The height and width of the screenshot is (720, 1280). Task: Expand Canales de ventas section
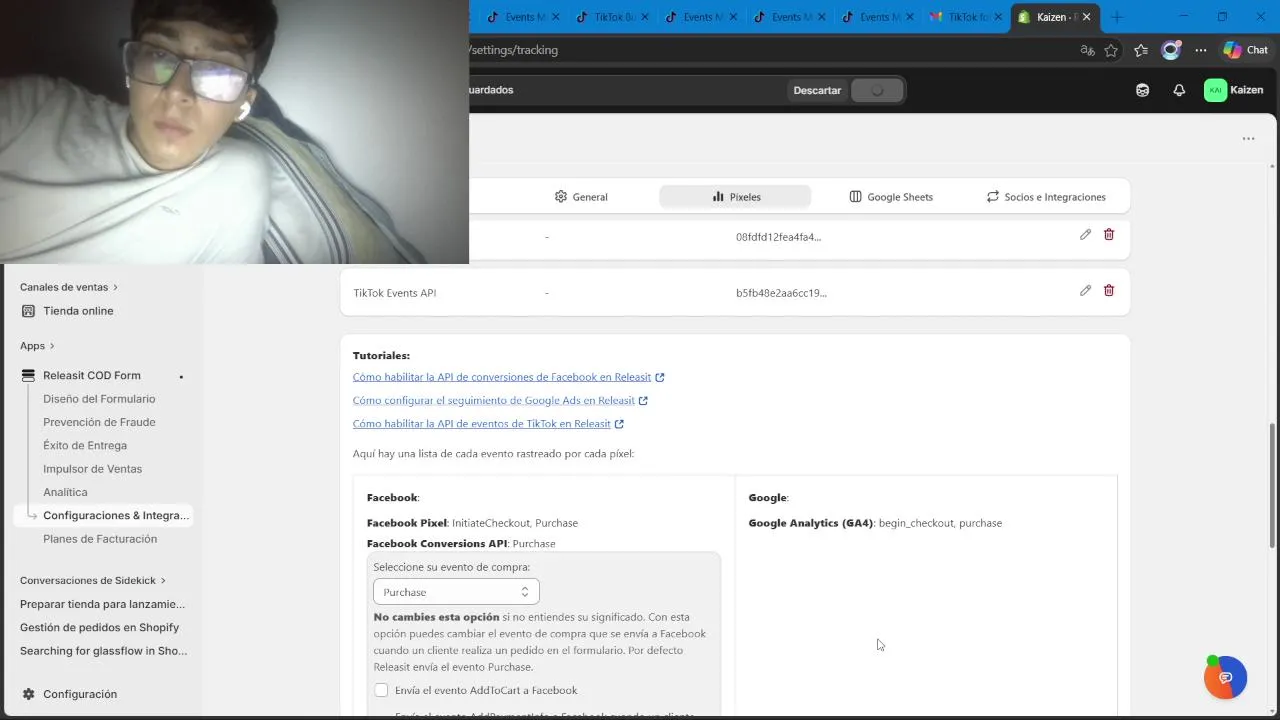(x=69, y=287)
